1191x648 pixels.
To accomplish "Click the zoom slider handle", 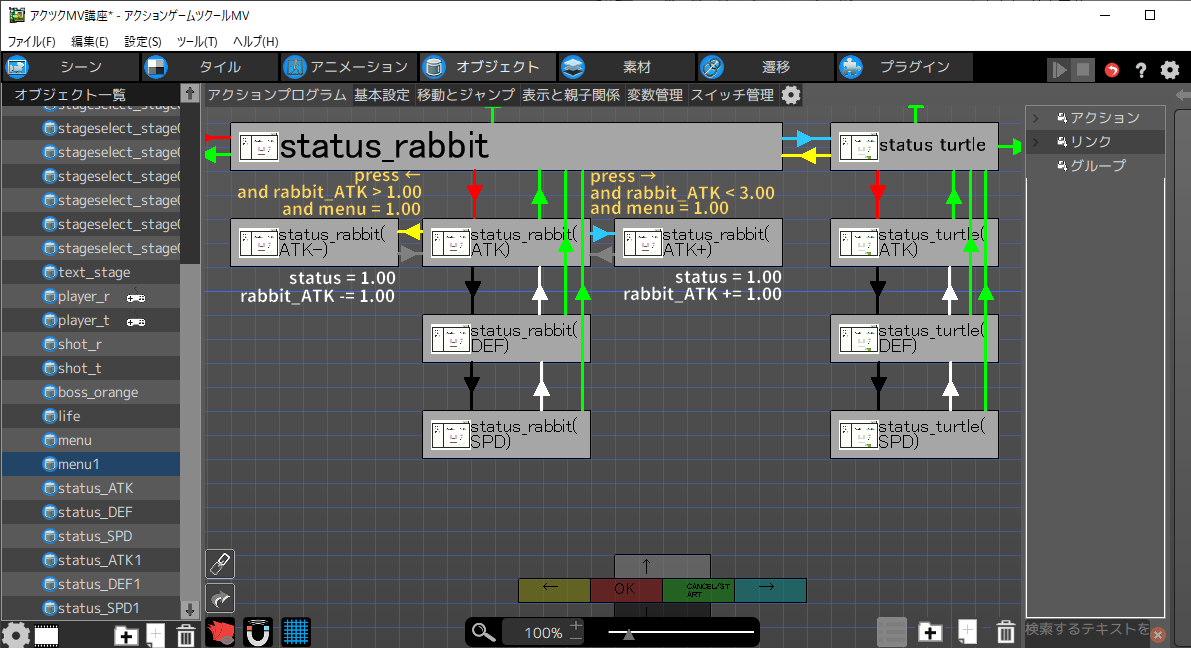I will (x=628, y=633).
